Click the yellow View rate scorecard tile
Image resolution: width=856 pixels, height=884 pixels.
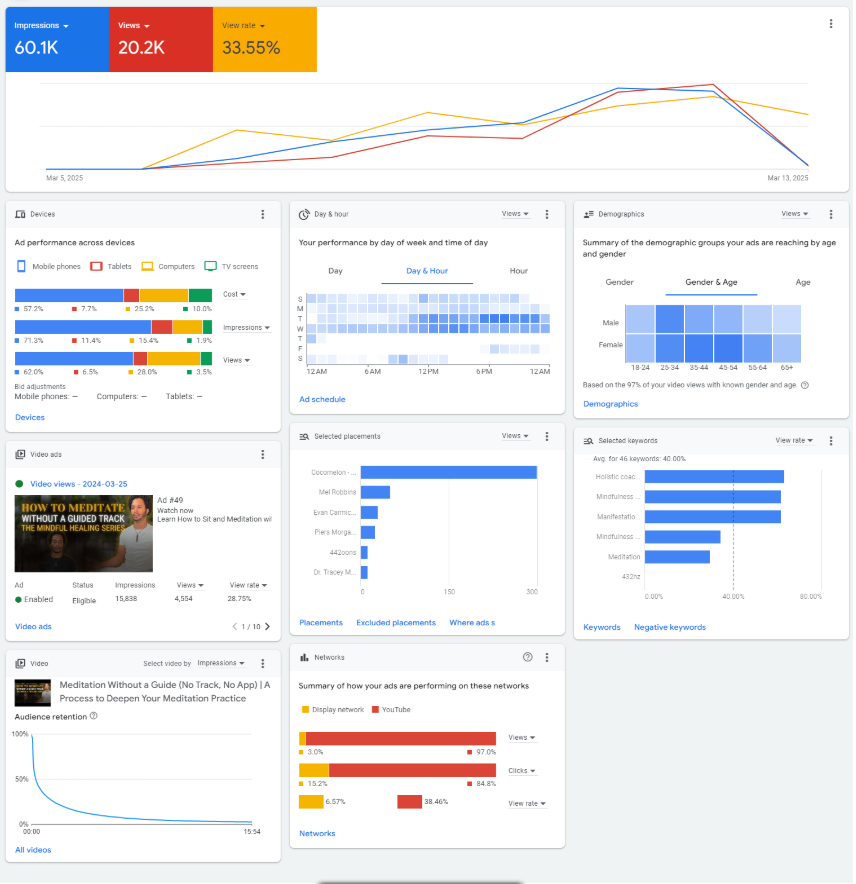(x=265, y=40)
